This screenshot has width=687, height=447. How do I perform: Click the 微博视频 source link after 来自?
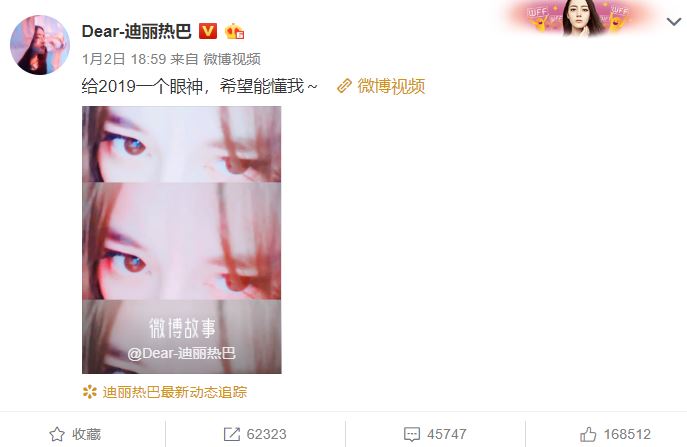tap(232, 59)
